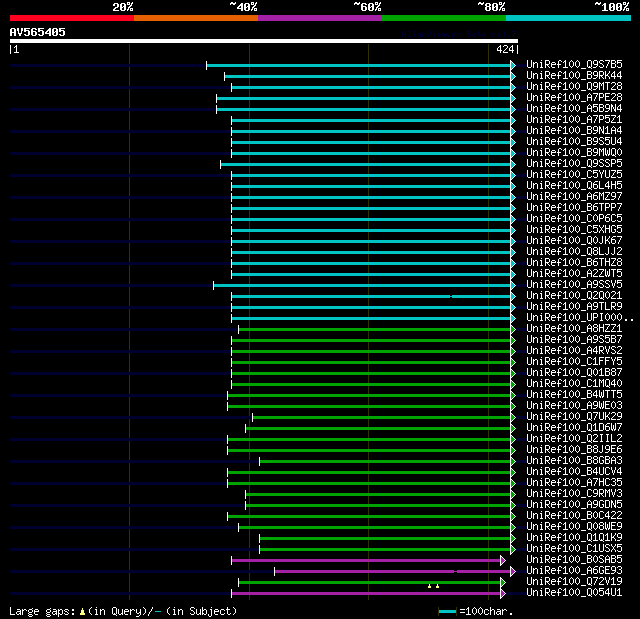Click the UniRef100_A2ZWT5 label
This screenshot has height=619, width=640.
pyautogui.click(x=574, y=274)
